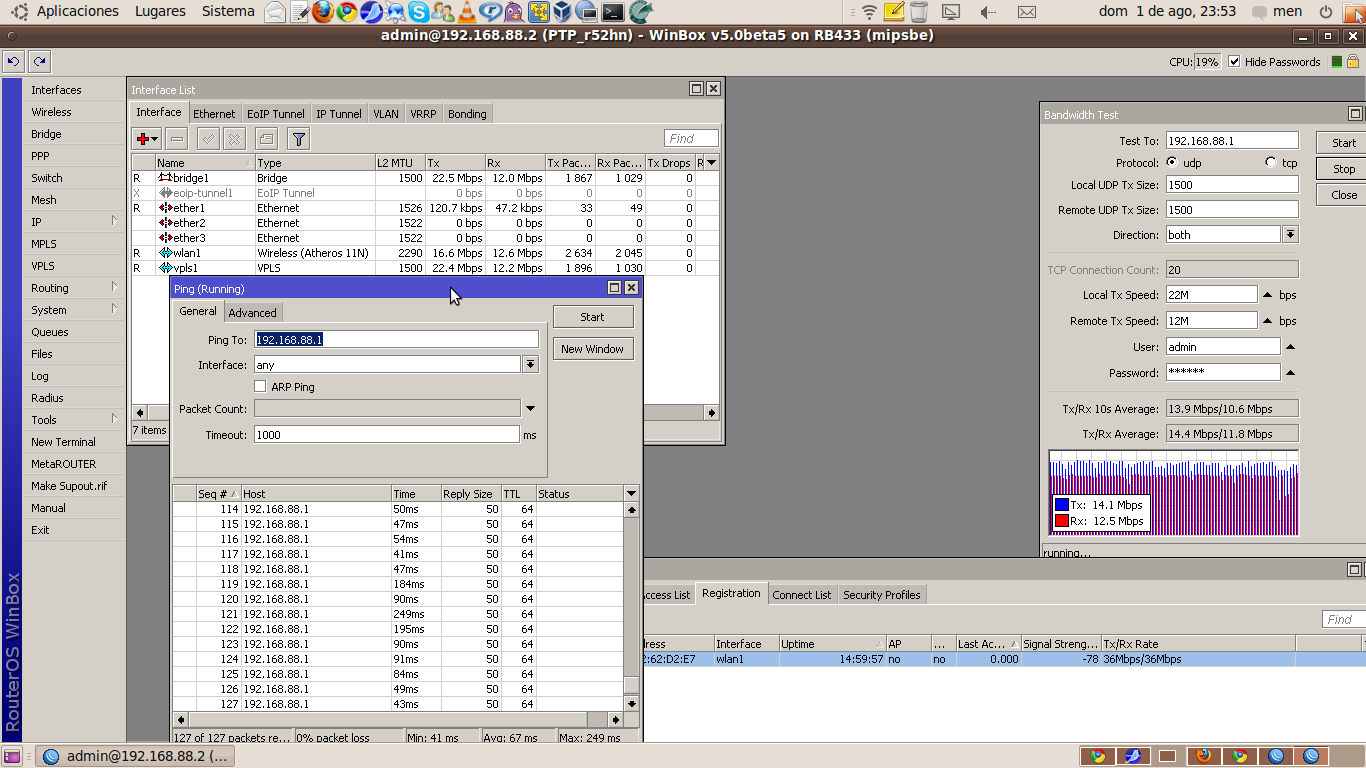The image size is (1366, 768).
Task: Open the Tools submenu in sidebar
Action: pos(72,420)
